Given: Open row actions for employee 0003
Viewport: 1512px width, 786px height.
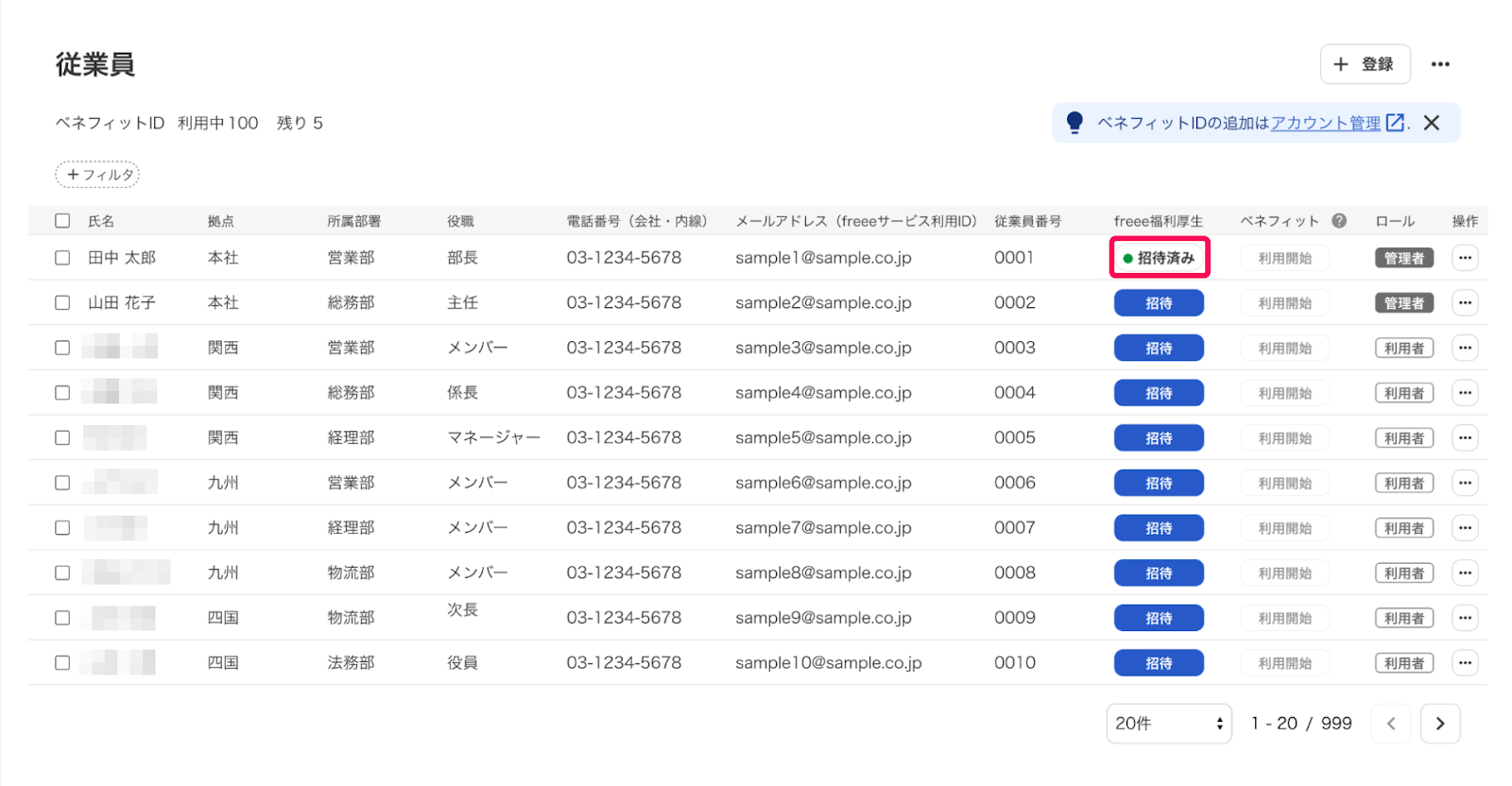Looking at the screenshot, I should click(x=1465, y=348).
